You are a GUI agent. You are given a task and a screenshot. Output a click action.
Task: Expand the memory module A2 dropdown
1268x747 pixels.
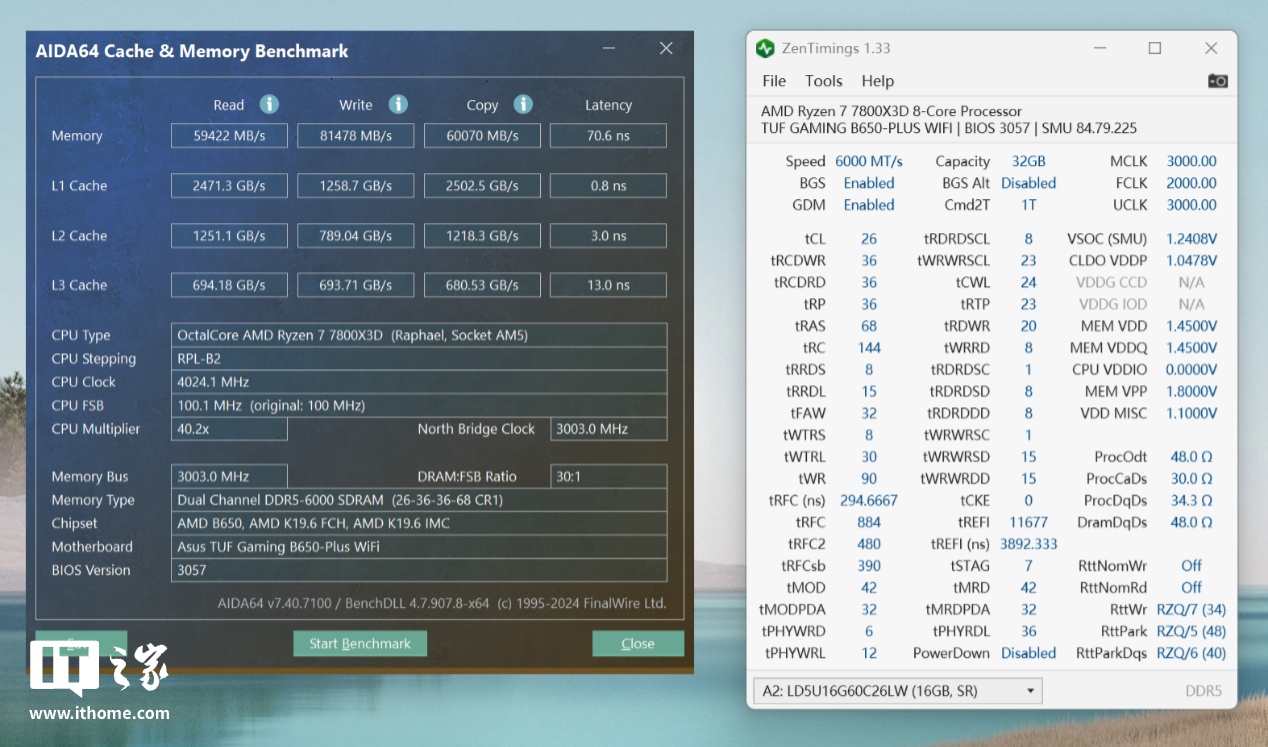(x=1030, y=691)
